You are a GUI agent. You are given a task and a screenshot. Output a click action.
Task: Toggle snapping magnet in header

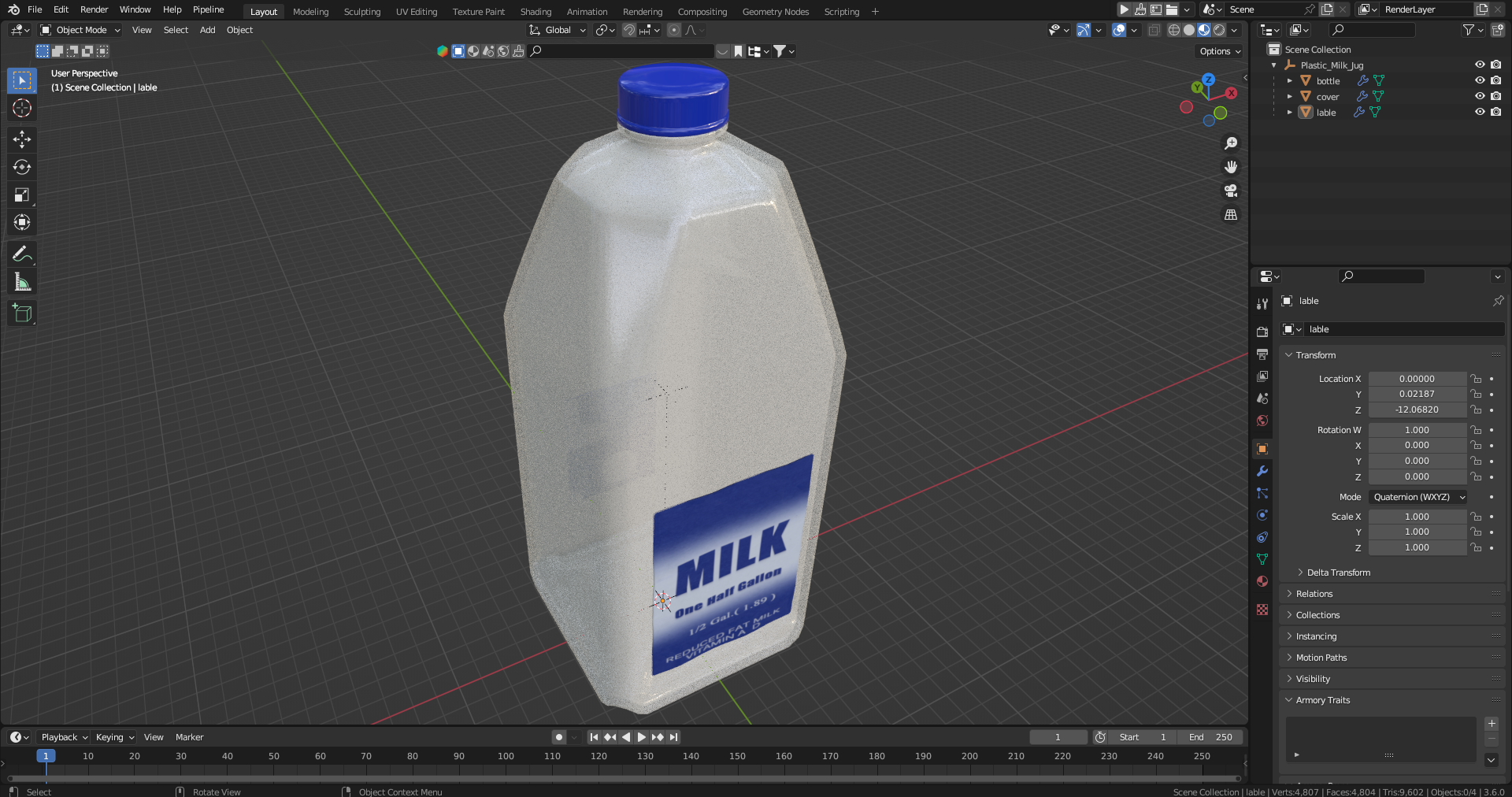(629, 30)
